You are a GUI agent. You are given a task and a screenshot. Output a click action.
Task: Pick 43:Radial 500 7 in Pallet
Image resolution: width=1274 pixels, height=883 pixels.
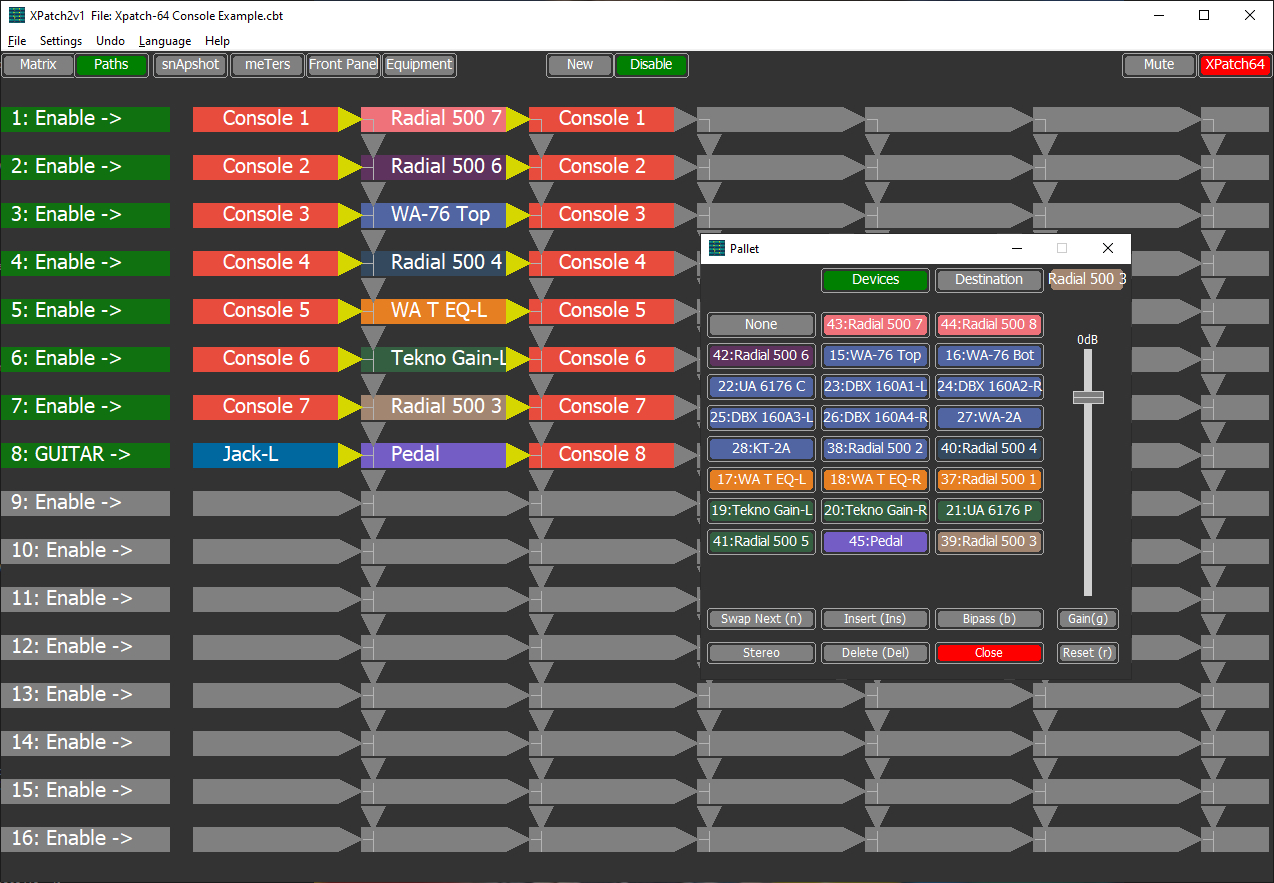875,325
